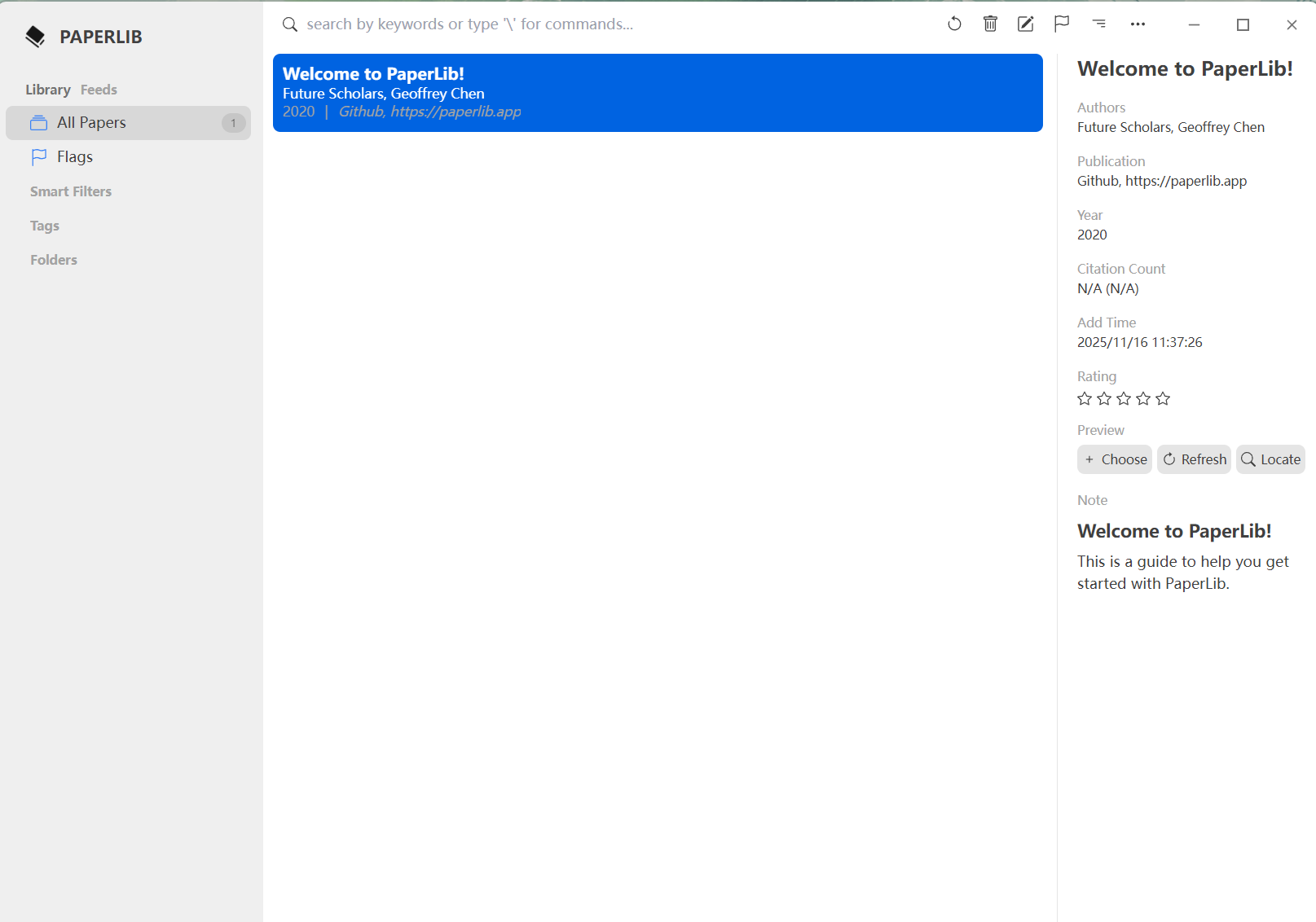Expand the Tags section

[45, 226]
